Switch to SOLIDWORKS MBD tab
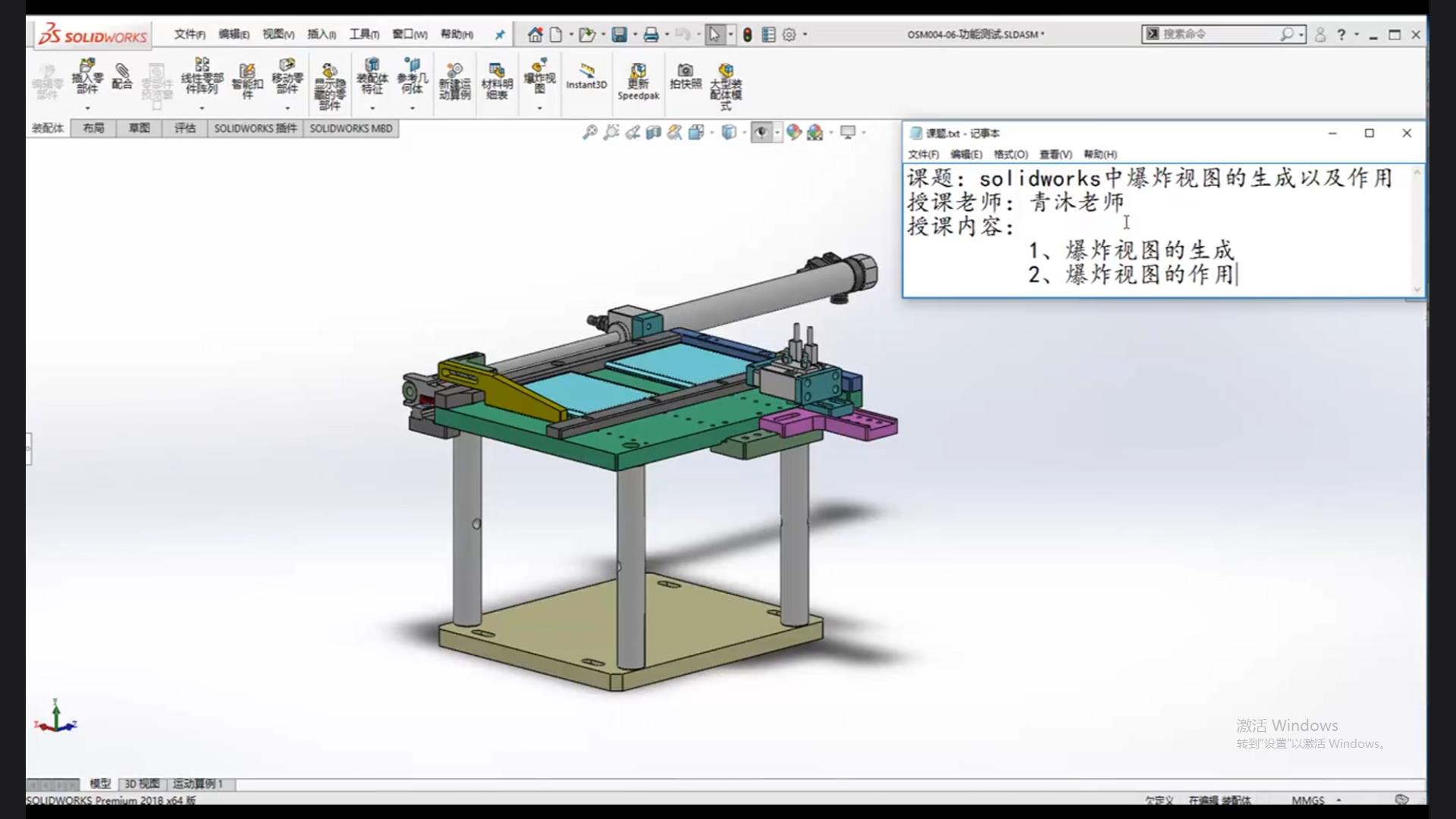1456x819 pixels. tap(351, 128)
